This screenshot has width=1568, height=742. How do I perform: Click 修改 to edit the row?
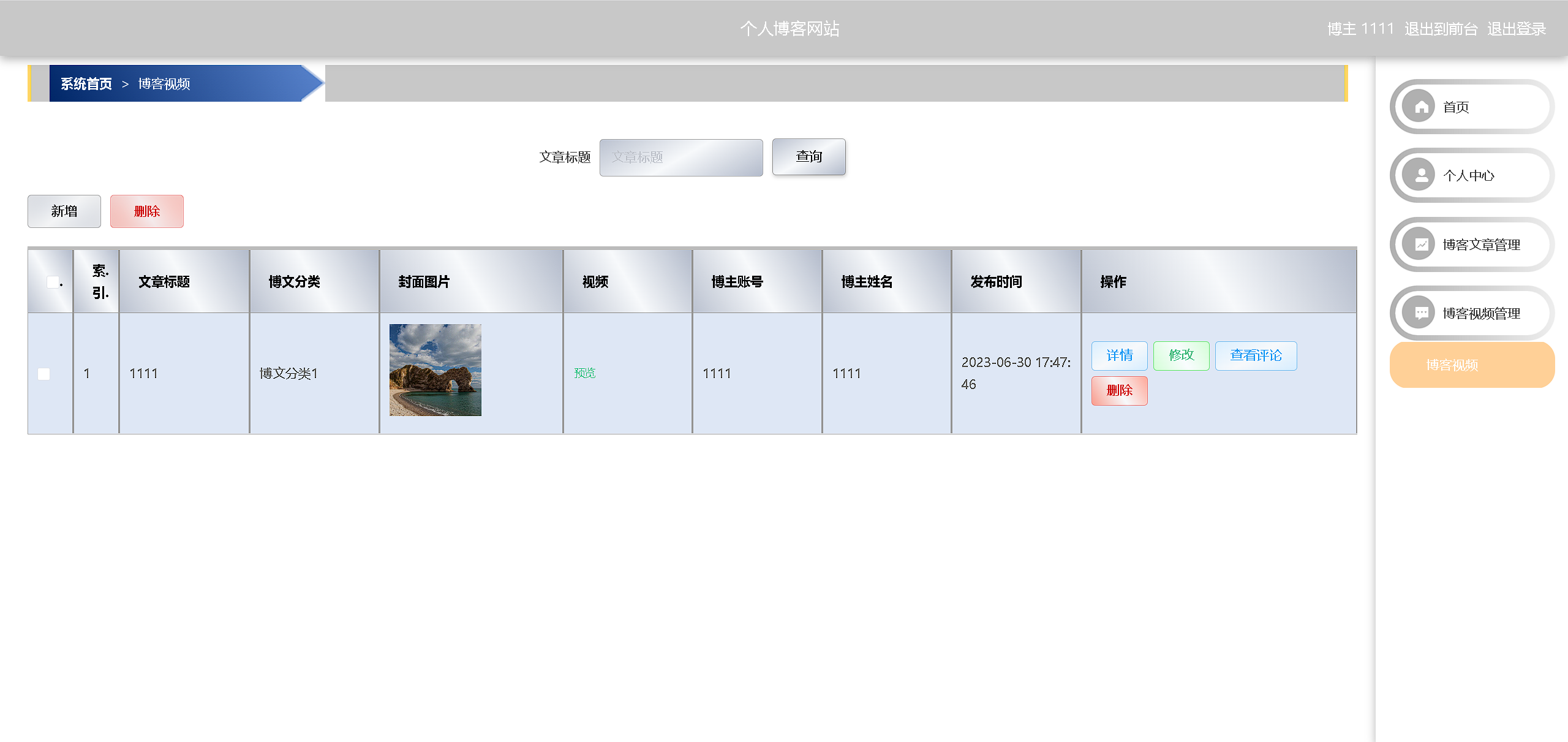(1181, 355)
